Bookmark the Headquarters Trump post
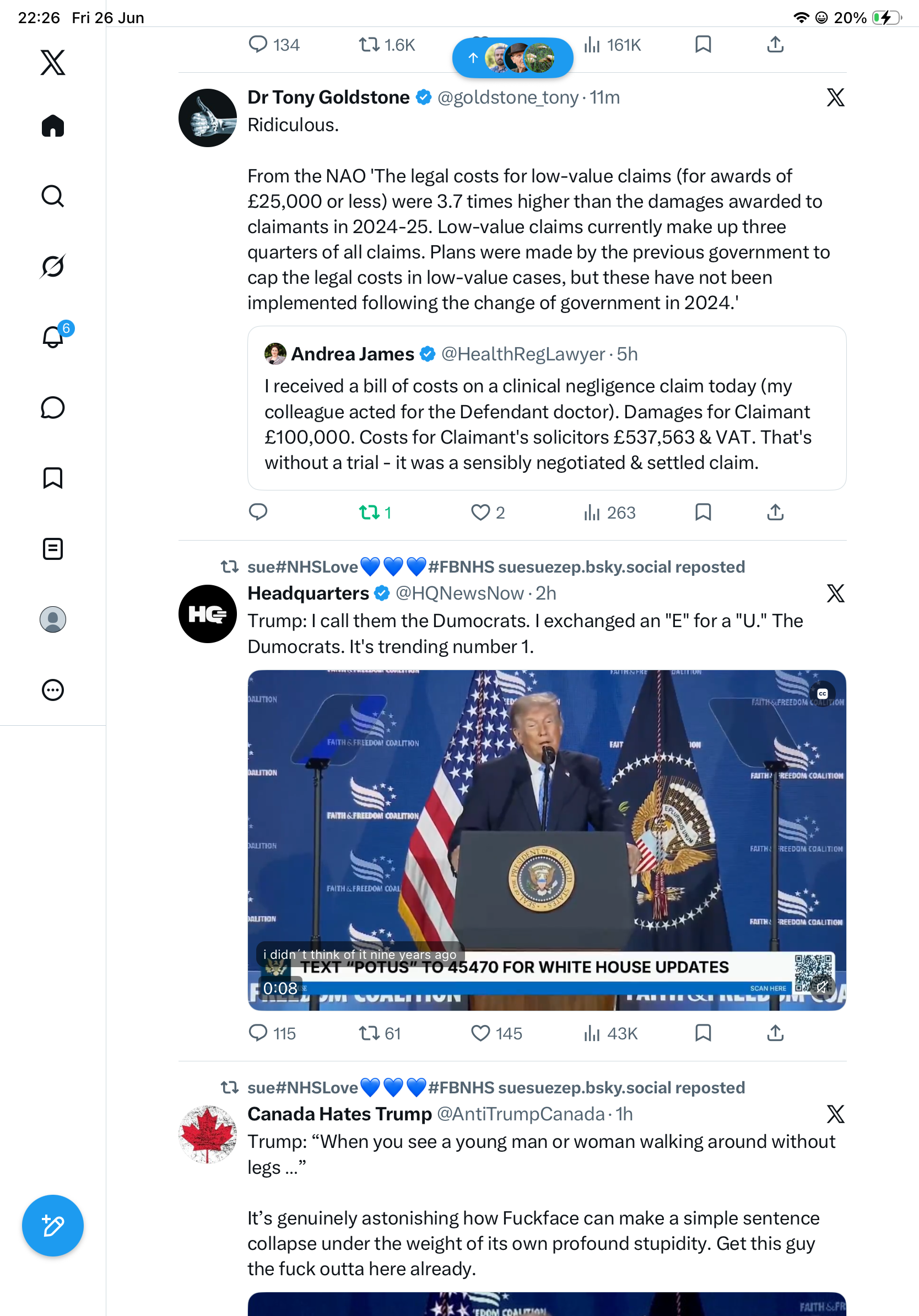This screenshot has width=919, height=1316. 703,1033
